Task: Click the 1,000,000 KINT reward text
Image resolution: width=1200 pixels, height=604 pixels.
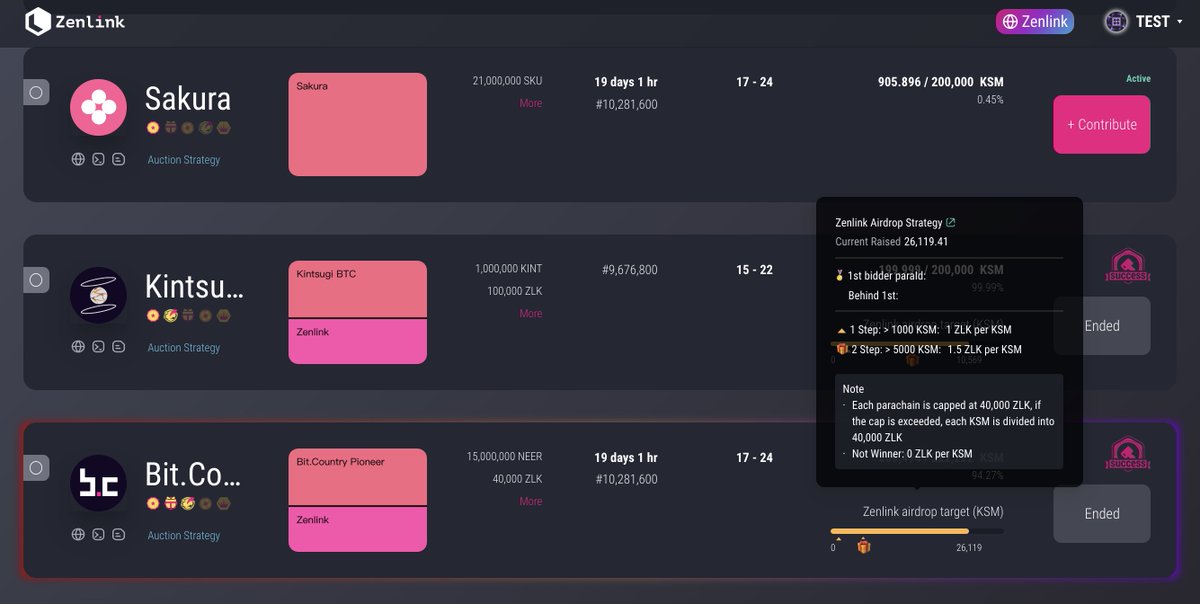Action: [509, 269]
